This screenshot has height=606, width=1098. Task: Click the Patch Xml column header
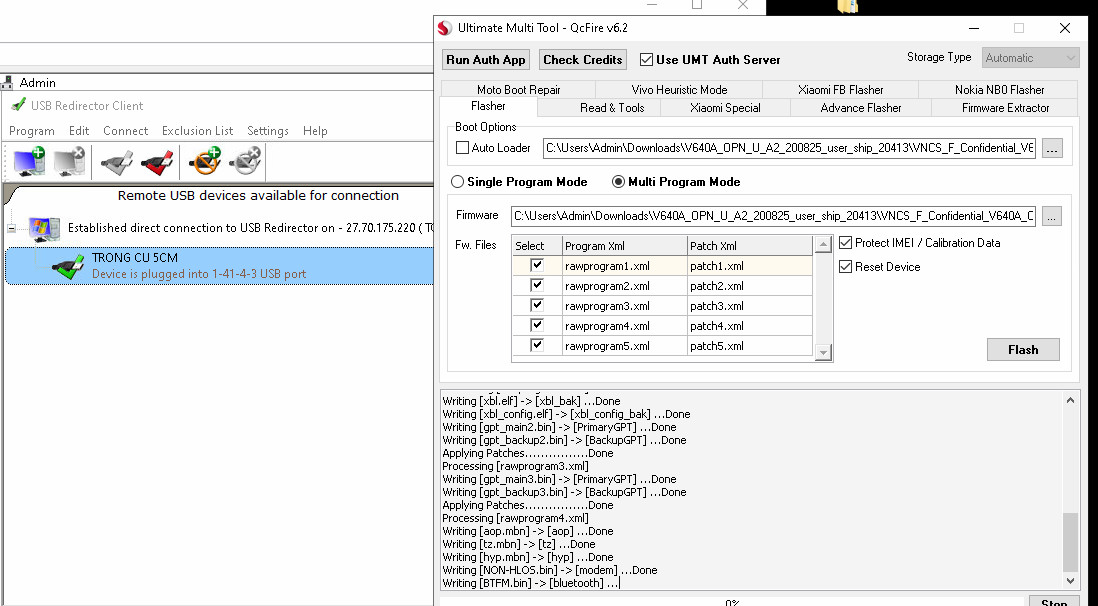coord(750,246)
